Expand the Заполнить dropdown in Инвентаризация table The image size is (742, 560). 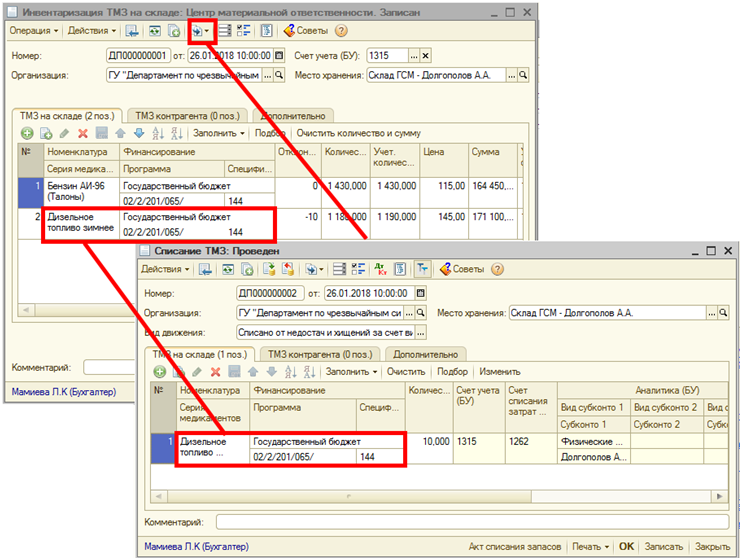[x=218, y=133]
